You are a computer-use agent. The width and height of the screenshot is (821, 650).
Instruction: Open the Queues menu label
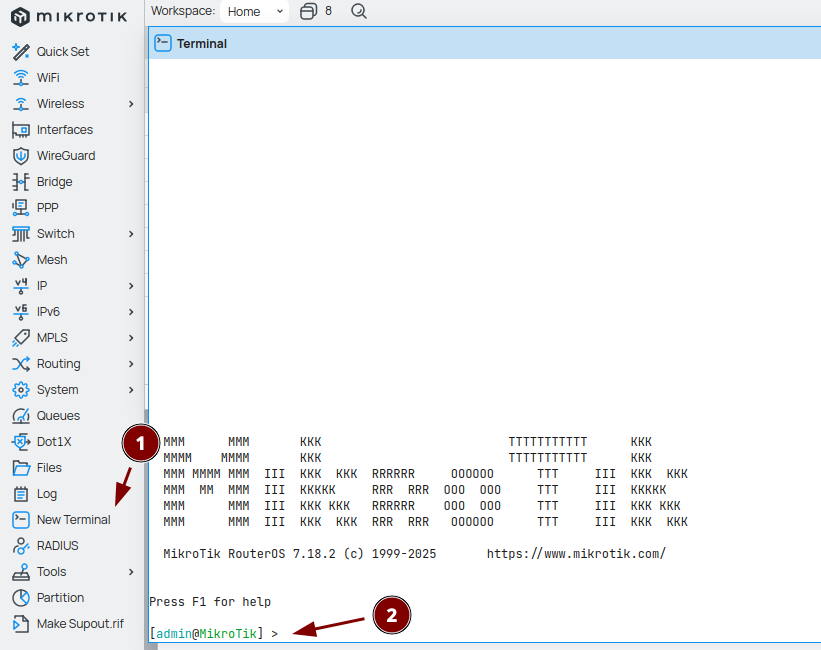[58, 416]
